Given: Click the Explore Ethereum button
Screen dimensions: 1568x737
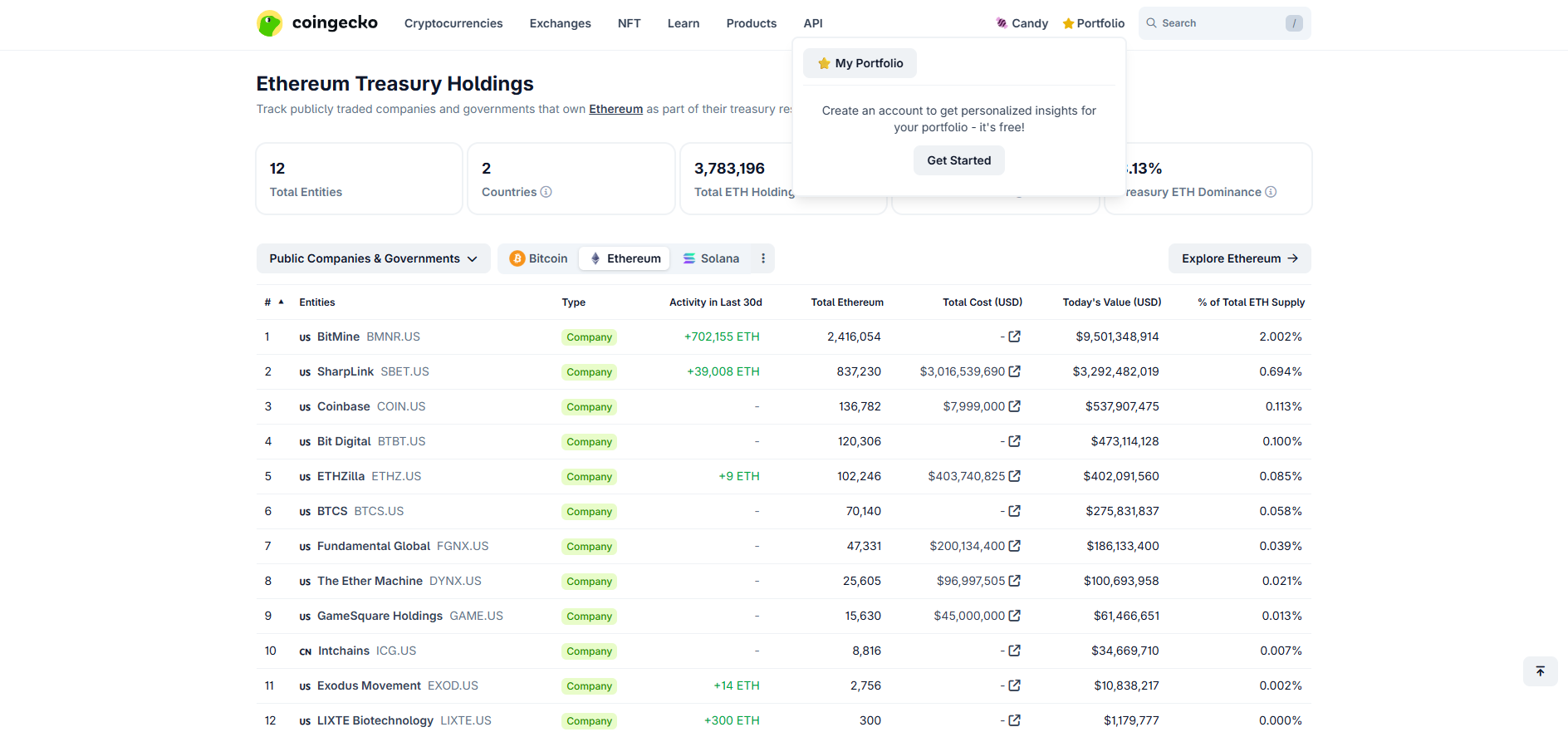Looking at the screenshot, I should click(x=1240, y=258).
